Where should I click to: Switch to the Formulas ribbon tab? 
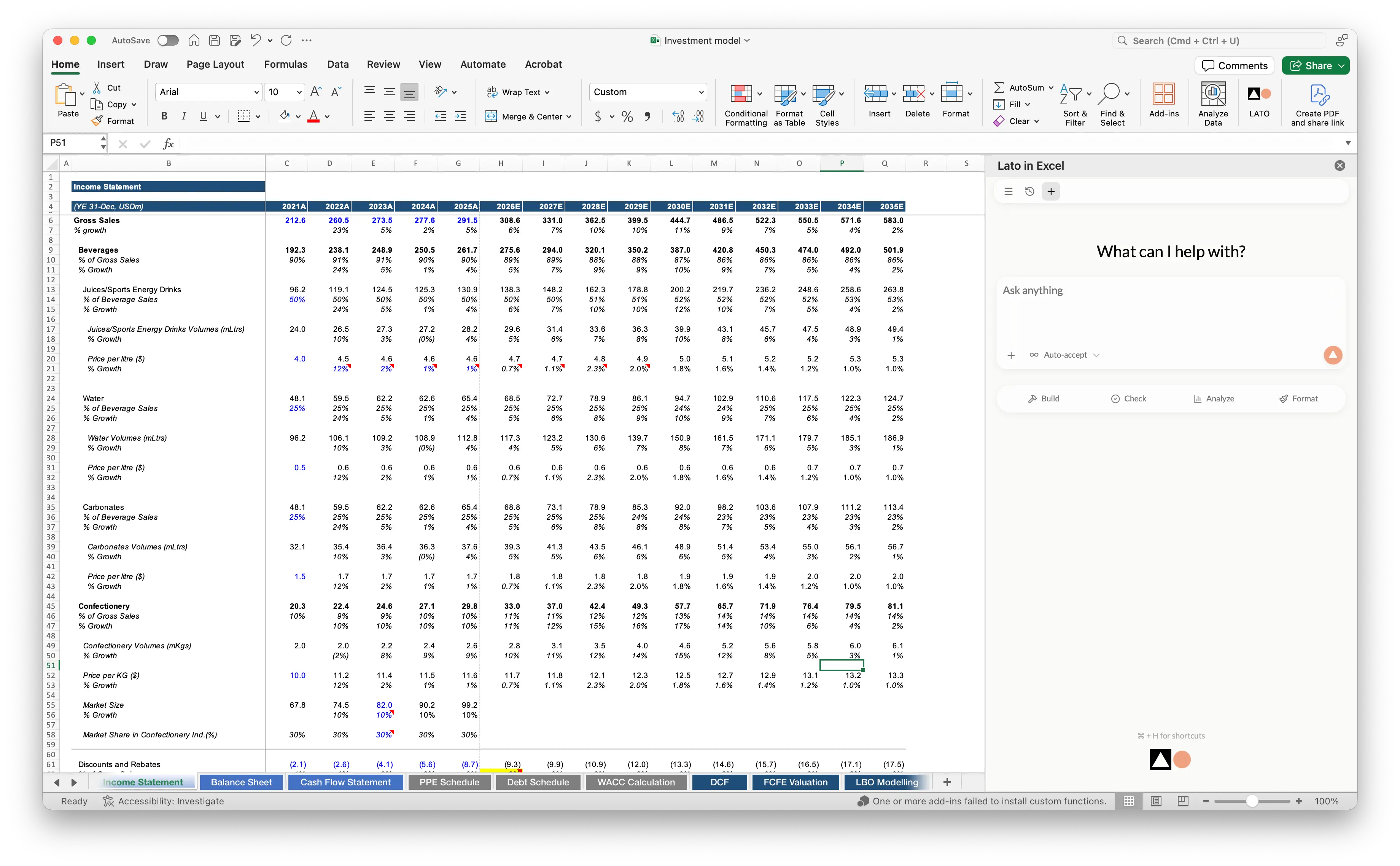coord(286,64)
